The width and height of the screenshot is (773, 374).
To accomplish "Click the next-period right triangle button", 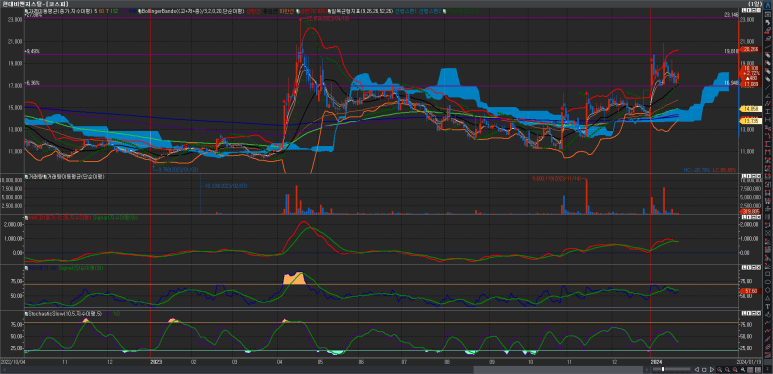I will click(x=712, y=370).
